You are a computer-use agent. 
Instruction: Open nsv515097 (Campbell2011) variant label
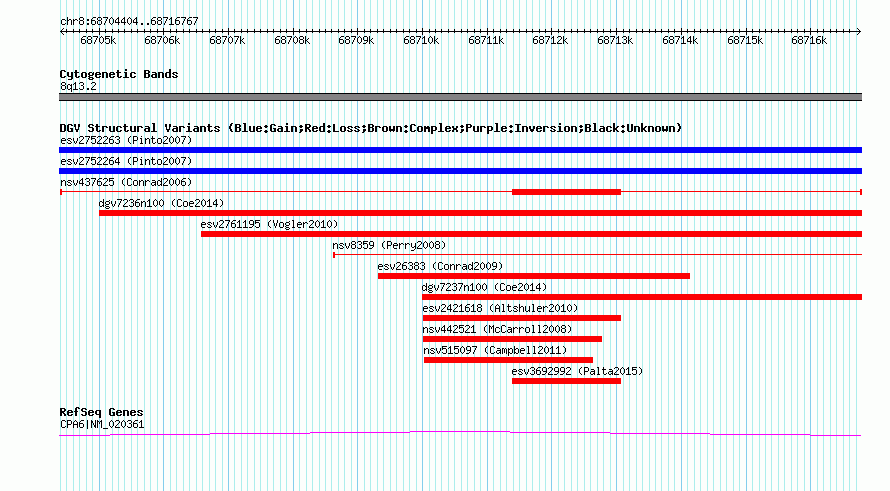point(495,350)
